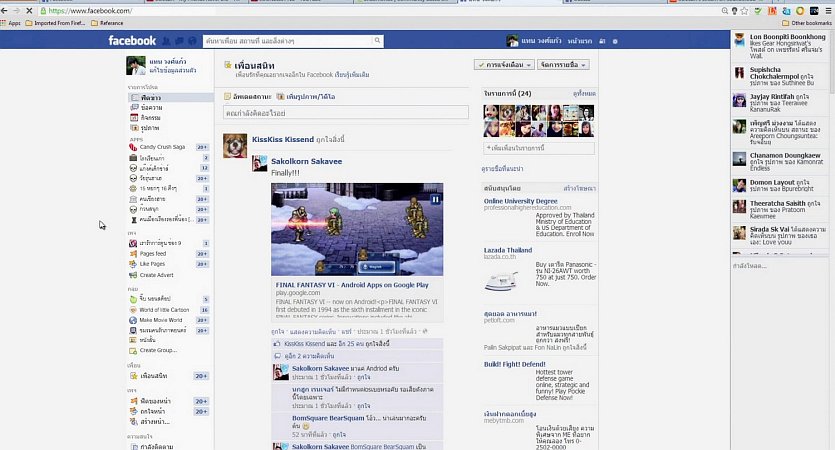Open the Online University Degree ad link
835x450 pixels.
click(521, 200)
